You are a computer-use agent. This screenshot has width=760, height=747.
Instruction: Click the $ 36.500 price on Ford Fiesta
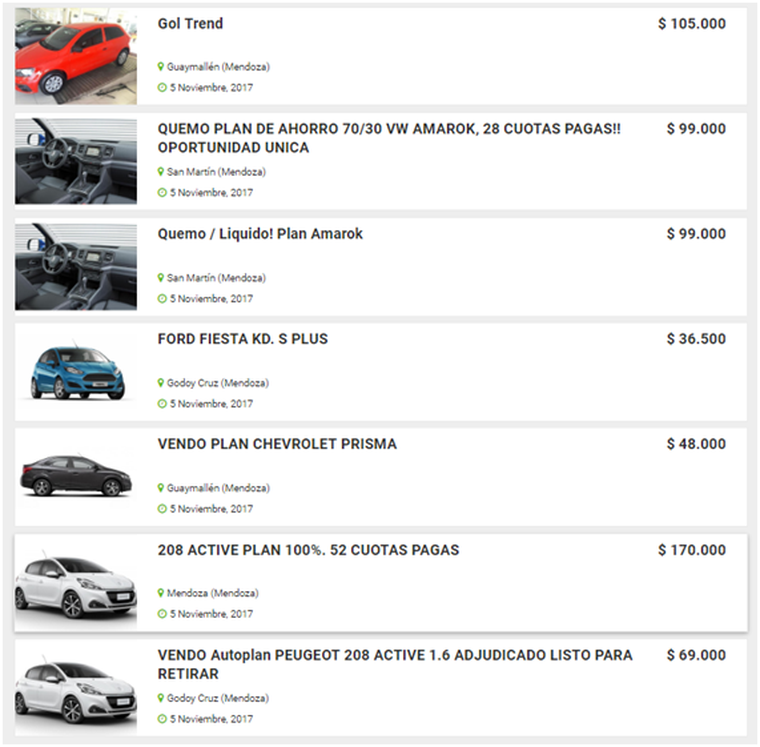click(696, 339)
